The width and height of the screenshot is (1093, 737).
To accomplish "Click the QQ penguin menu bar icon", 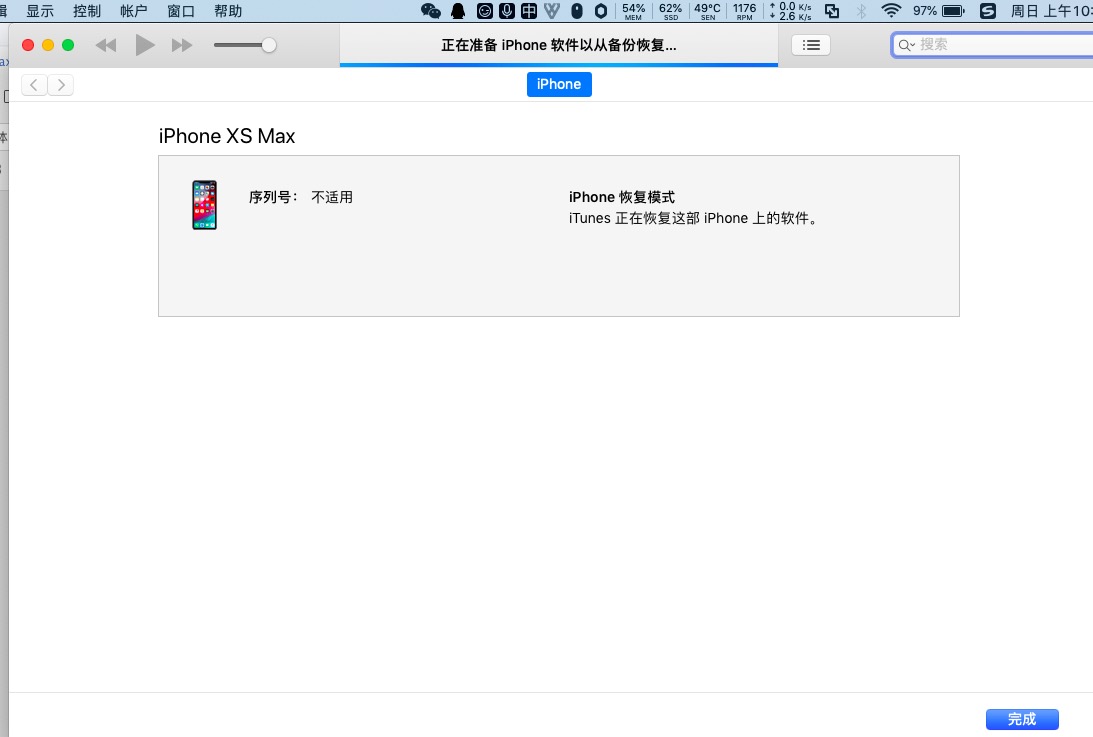I will click(458, 11).
